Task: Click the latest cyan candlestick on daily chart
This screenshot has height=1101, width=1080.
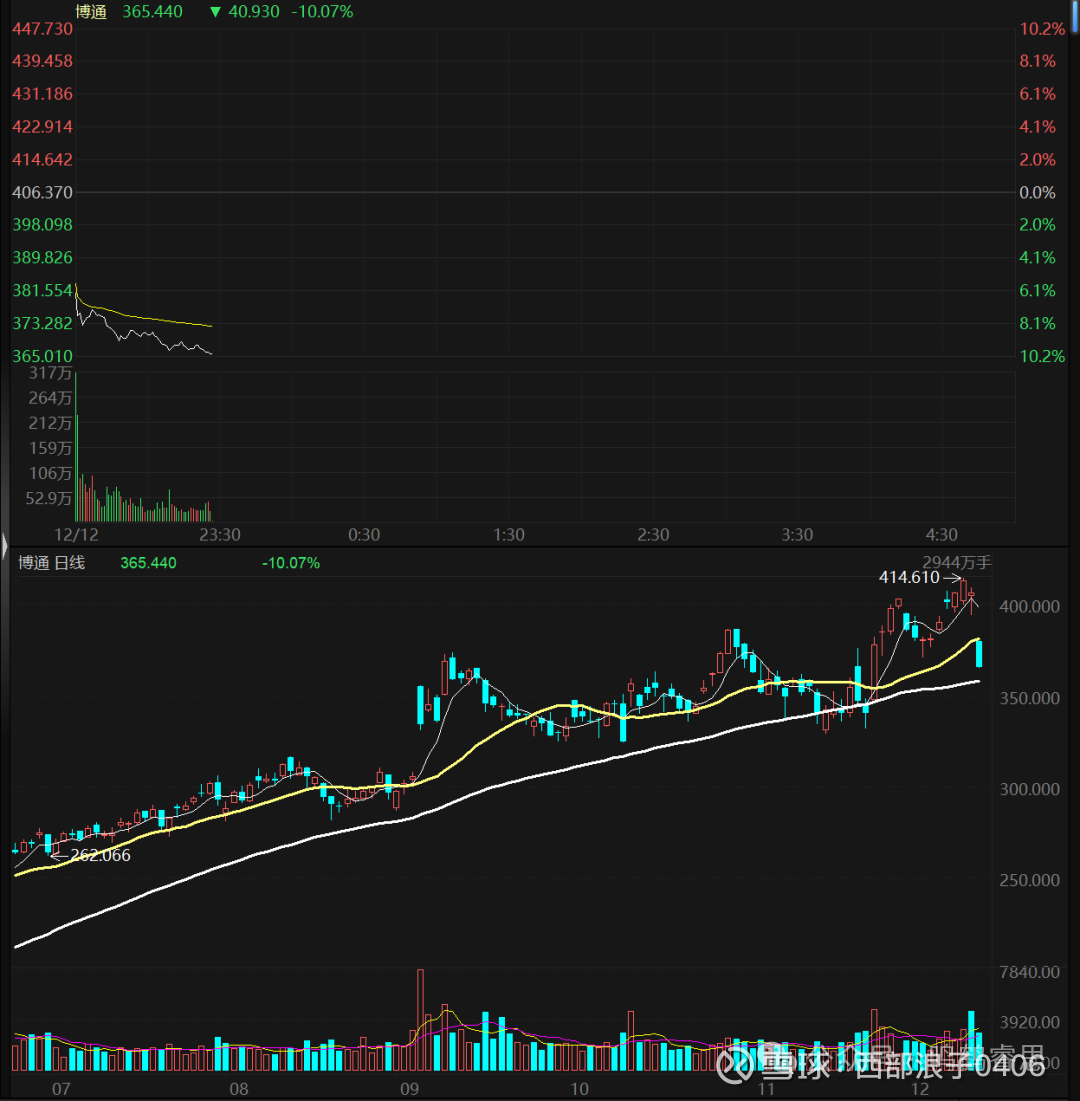Action: click(x=979, y=654)
